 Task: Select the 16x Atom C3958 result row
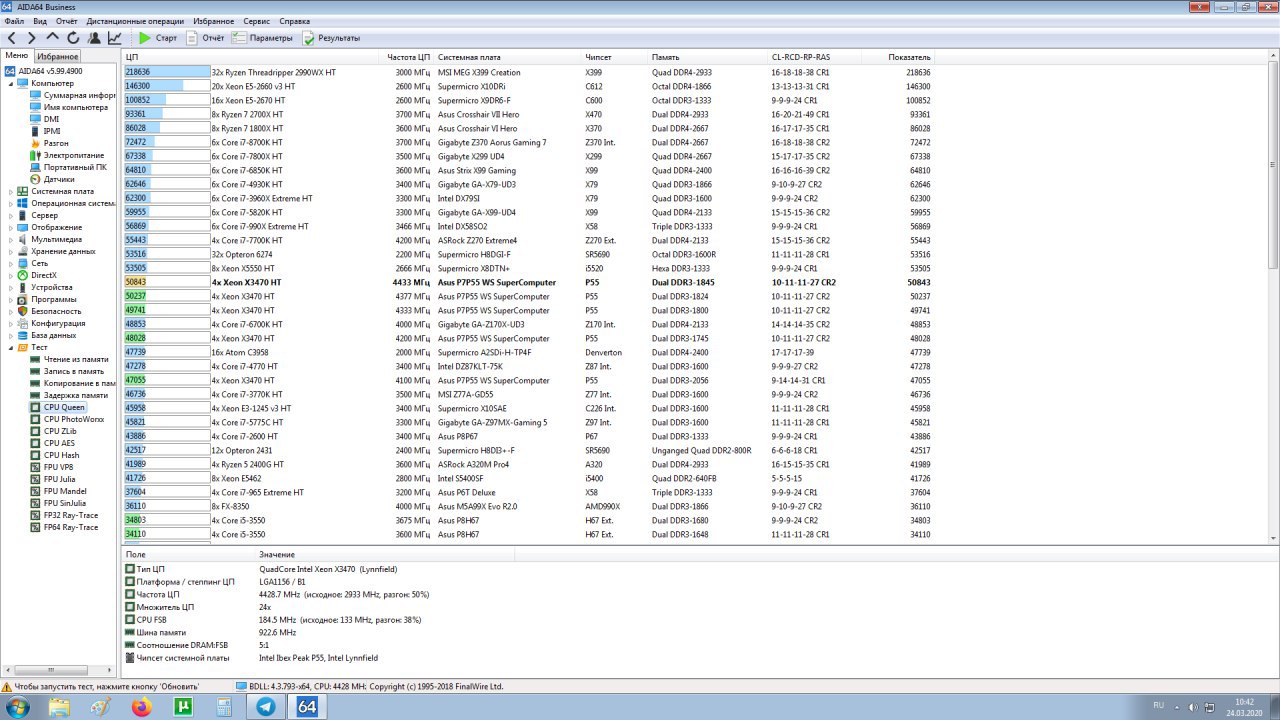tap(528, 352)
